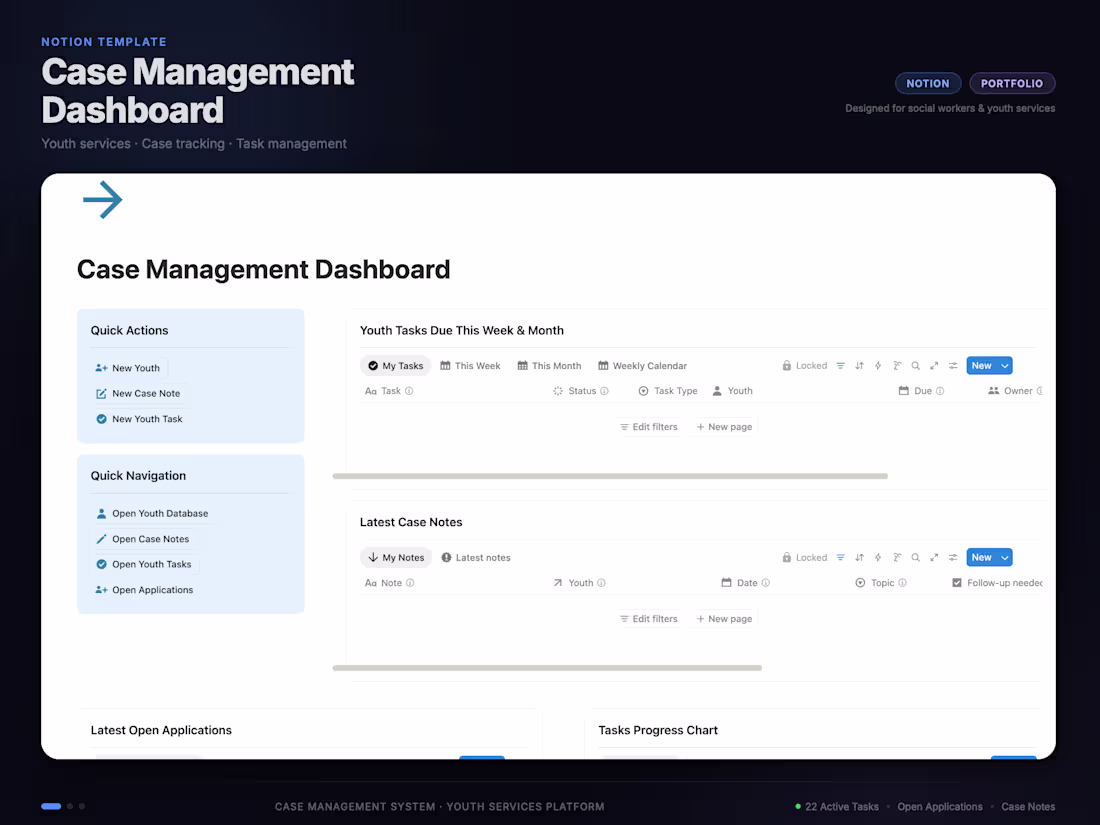Viewport: 1100px width, 825px height.
Task: Click the Youth column header in notes table
Action: [x=579, y=583]
